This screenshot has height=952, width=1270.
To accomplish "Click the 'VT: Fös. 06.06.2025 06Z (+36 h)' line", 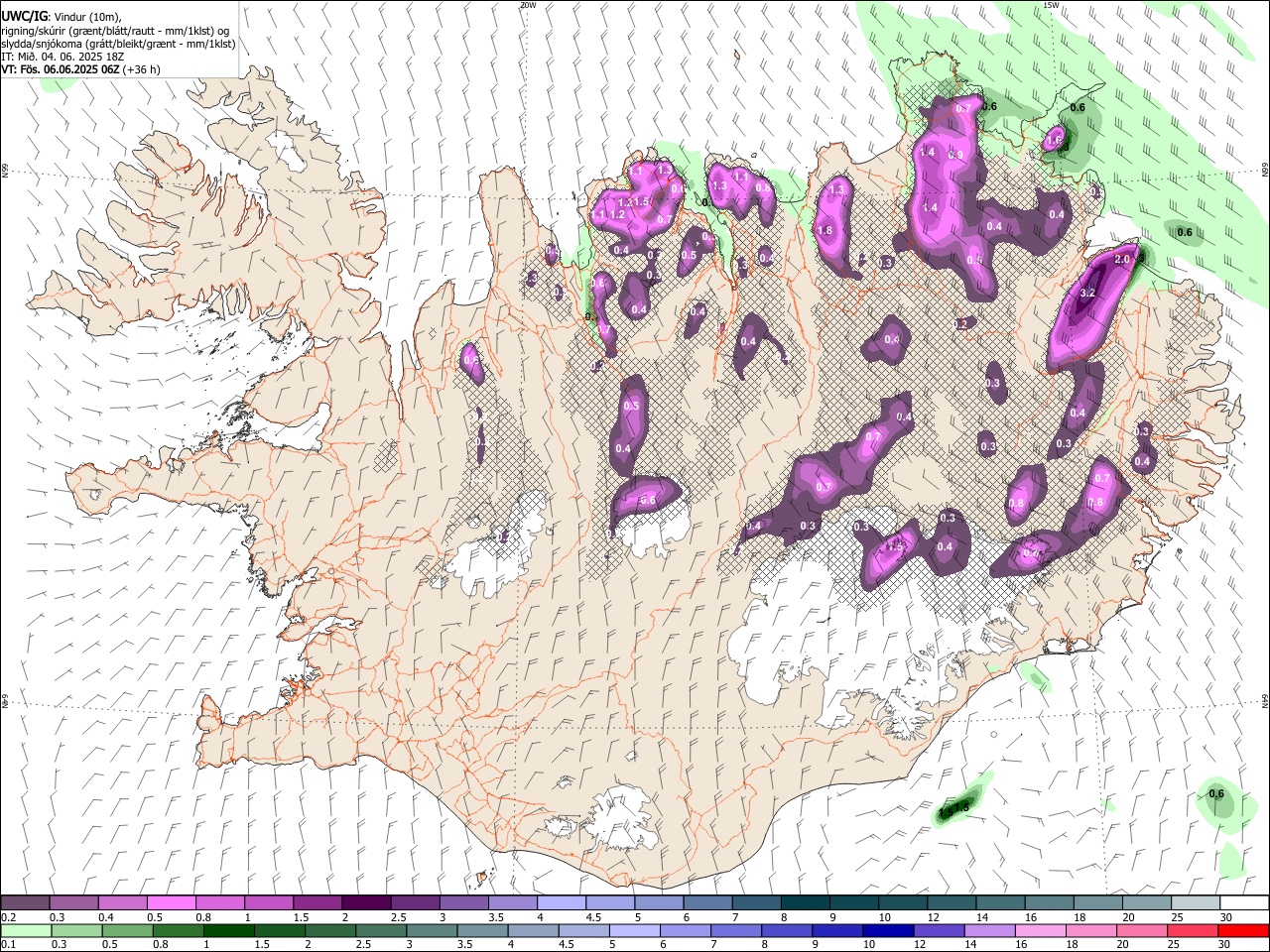I will click(80, 69).
